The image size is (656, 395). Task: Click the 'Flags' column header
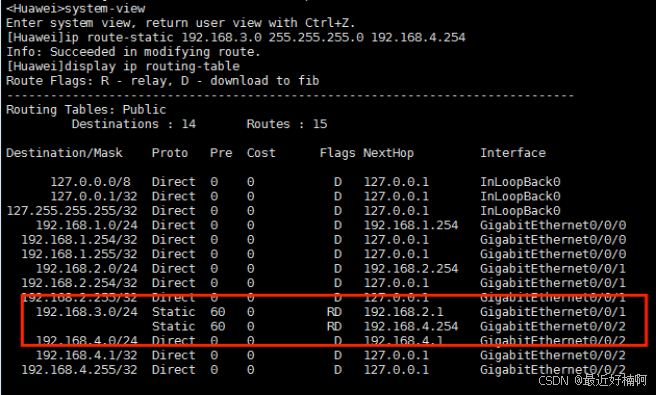click(x=337, y=153)
